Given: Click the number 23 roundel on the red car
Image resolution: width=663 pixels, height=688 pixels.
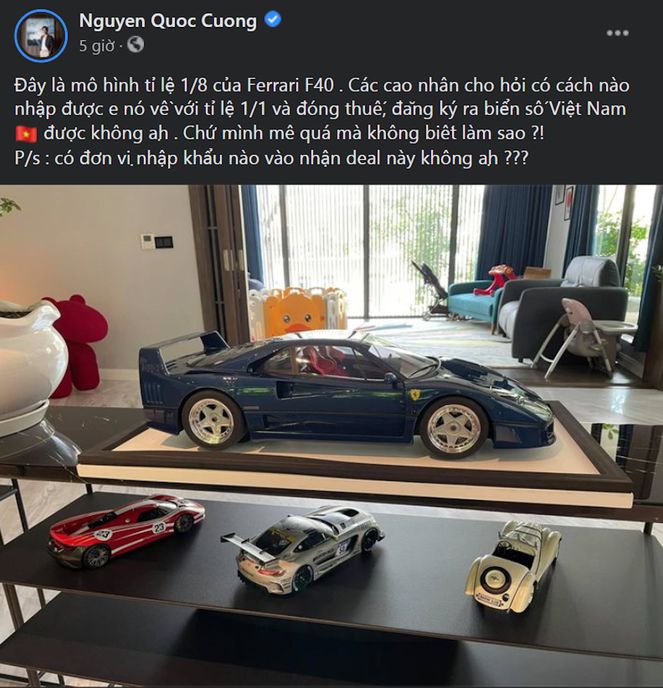Looking at the screenshot, I should 158,527.
